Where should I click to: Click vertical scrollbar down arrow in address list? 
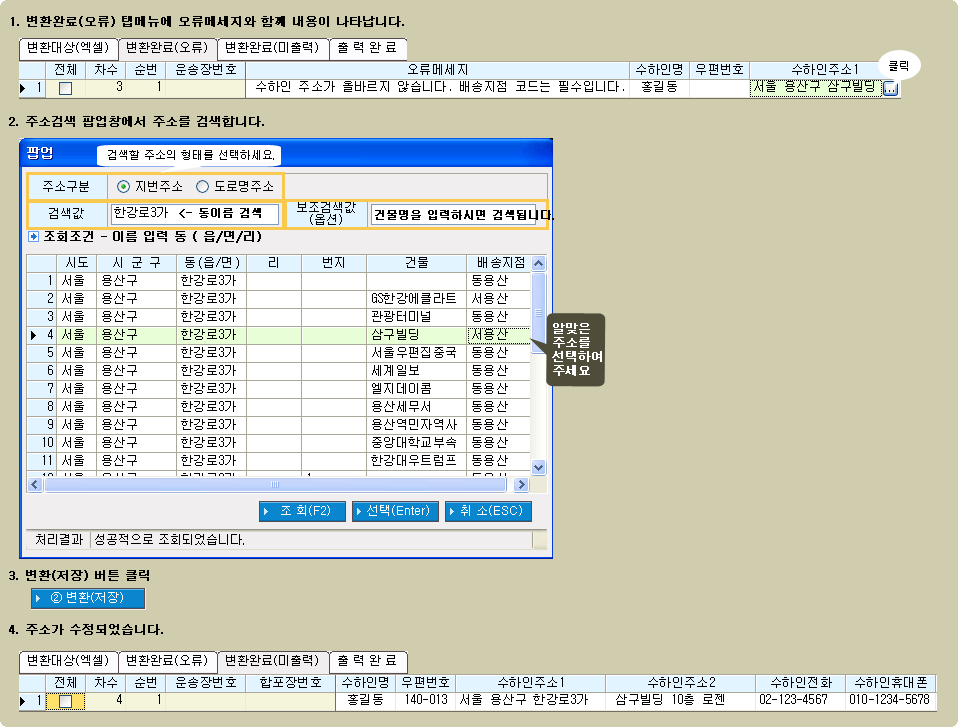tap(539, 467)
